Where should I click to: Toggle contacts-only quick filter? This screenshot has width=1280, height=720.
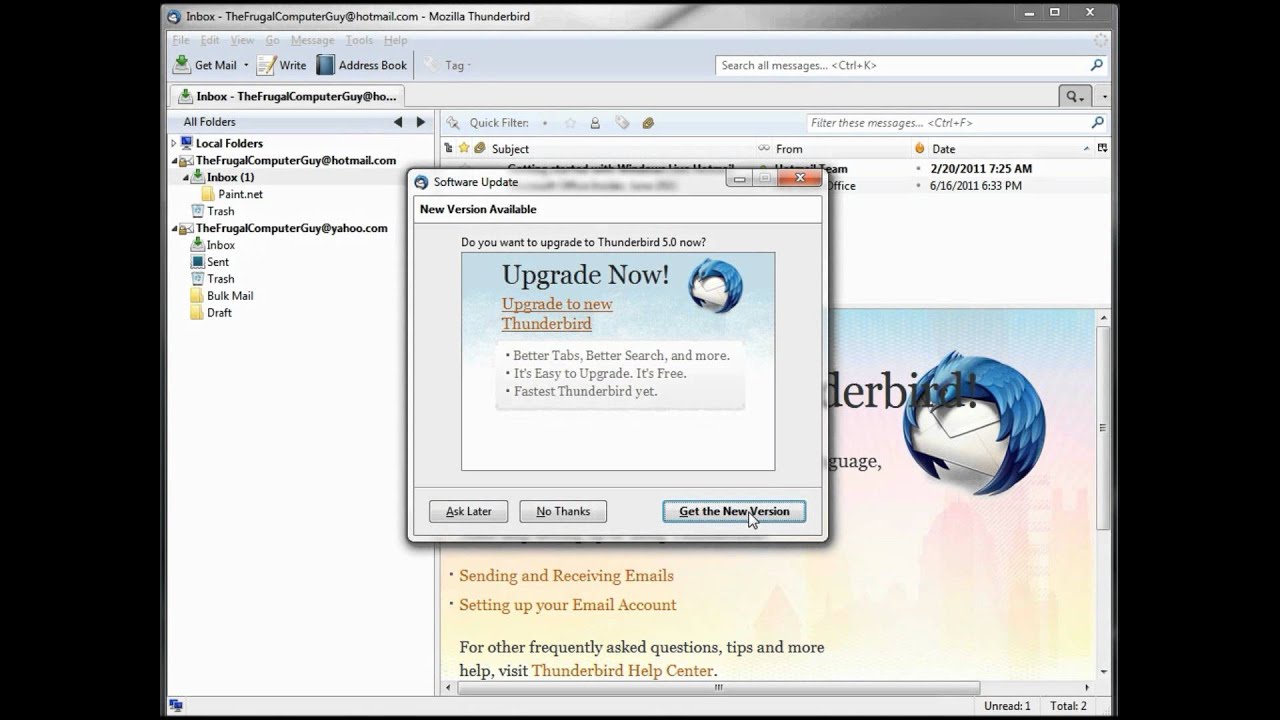click(x=595, y=123)
